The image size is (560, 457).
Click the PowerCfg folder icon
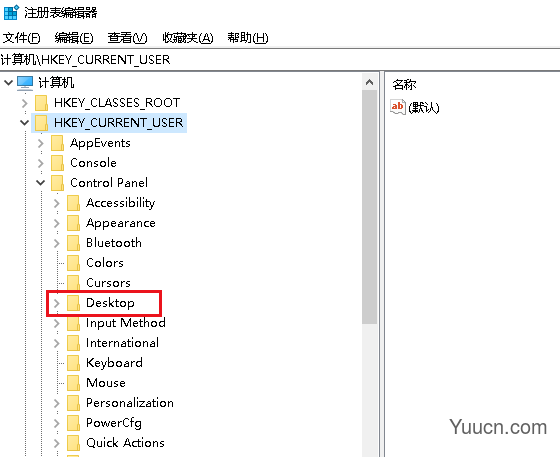[74, 423]
